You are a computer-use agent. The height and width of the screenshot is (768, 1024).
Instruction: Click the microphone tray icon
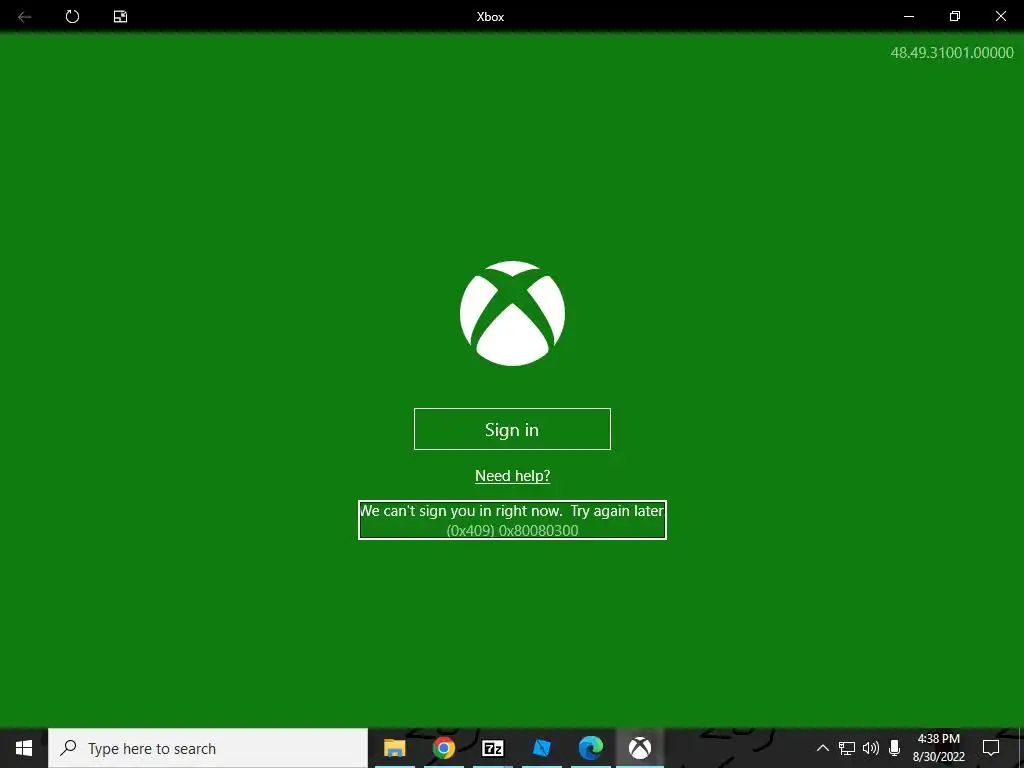895,748
